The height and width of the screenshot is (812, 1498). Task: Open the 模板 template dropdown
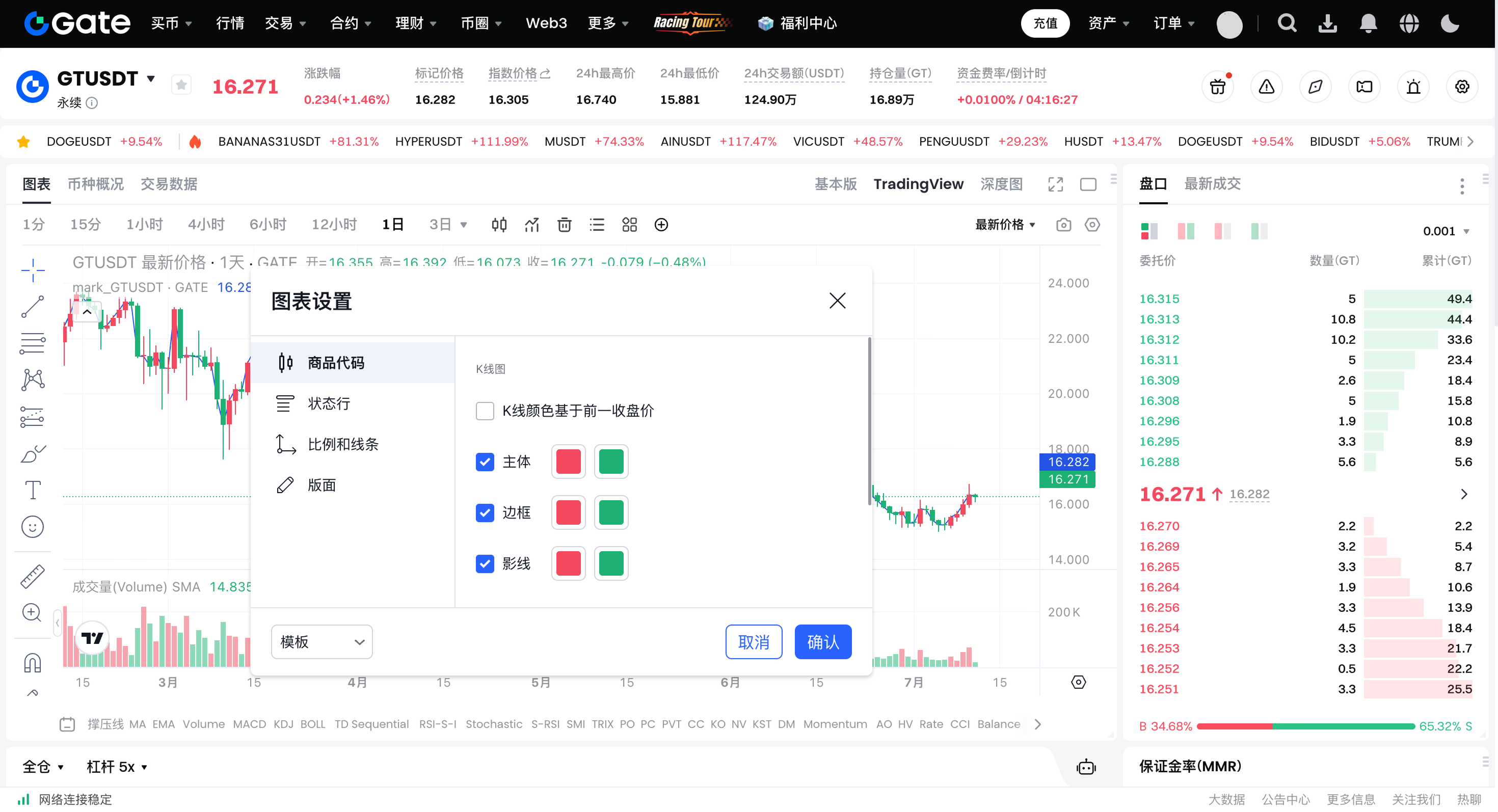[x=322, y=642]
